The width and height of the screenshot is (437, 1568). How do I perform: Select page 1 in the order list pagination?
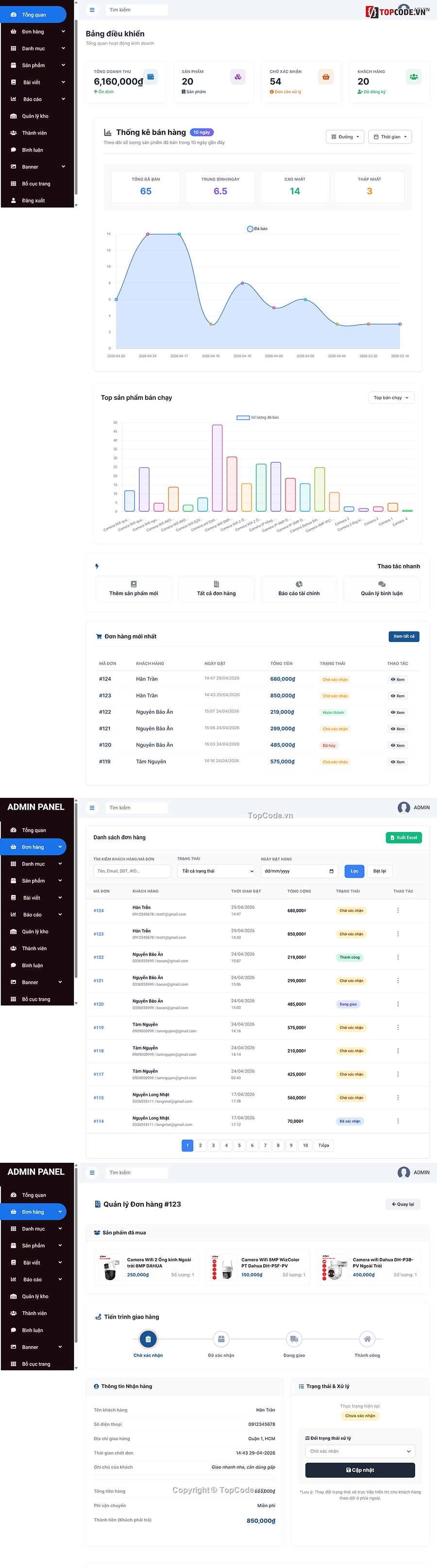(x=187, y=1145)
